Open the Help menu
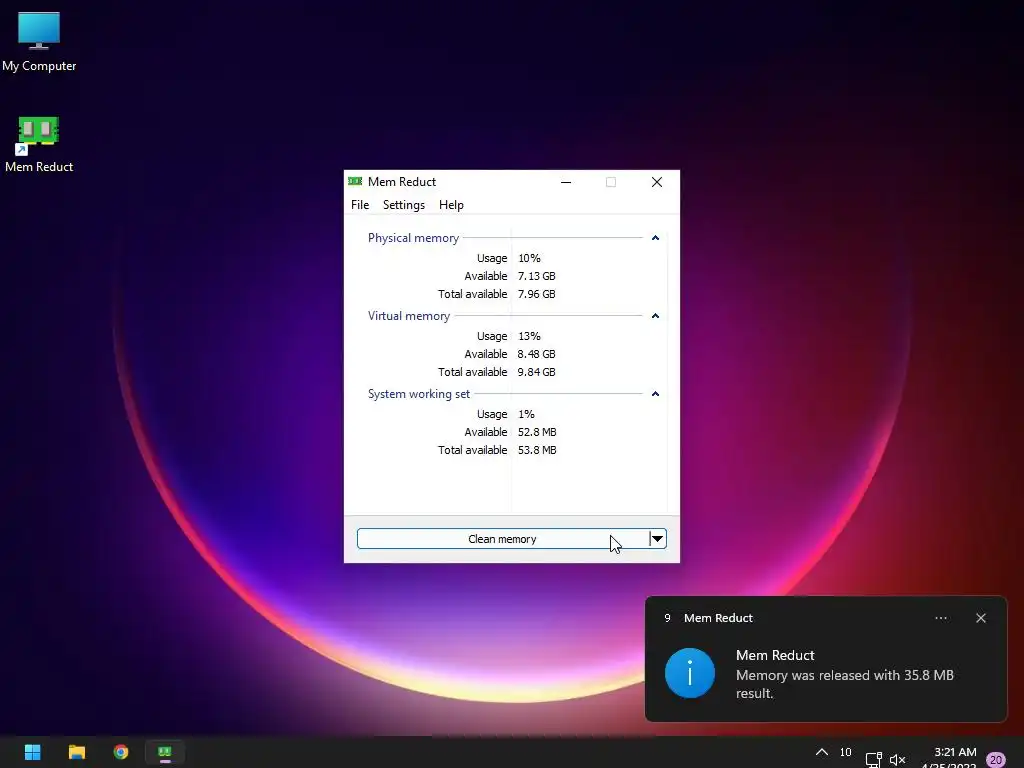The image size is (1024, 768). coord(451,205)
